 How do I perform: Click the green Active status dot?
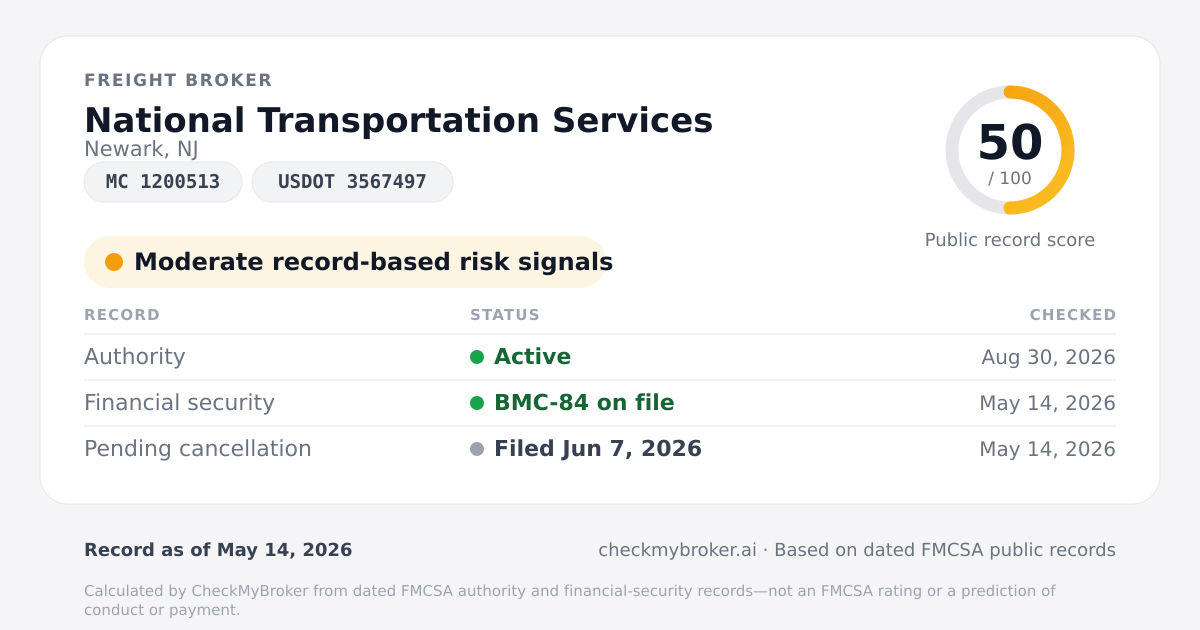coord(477,357)
